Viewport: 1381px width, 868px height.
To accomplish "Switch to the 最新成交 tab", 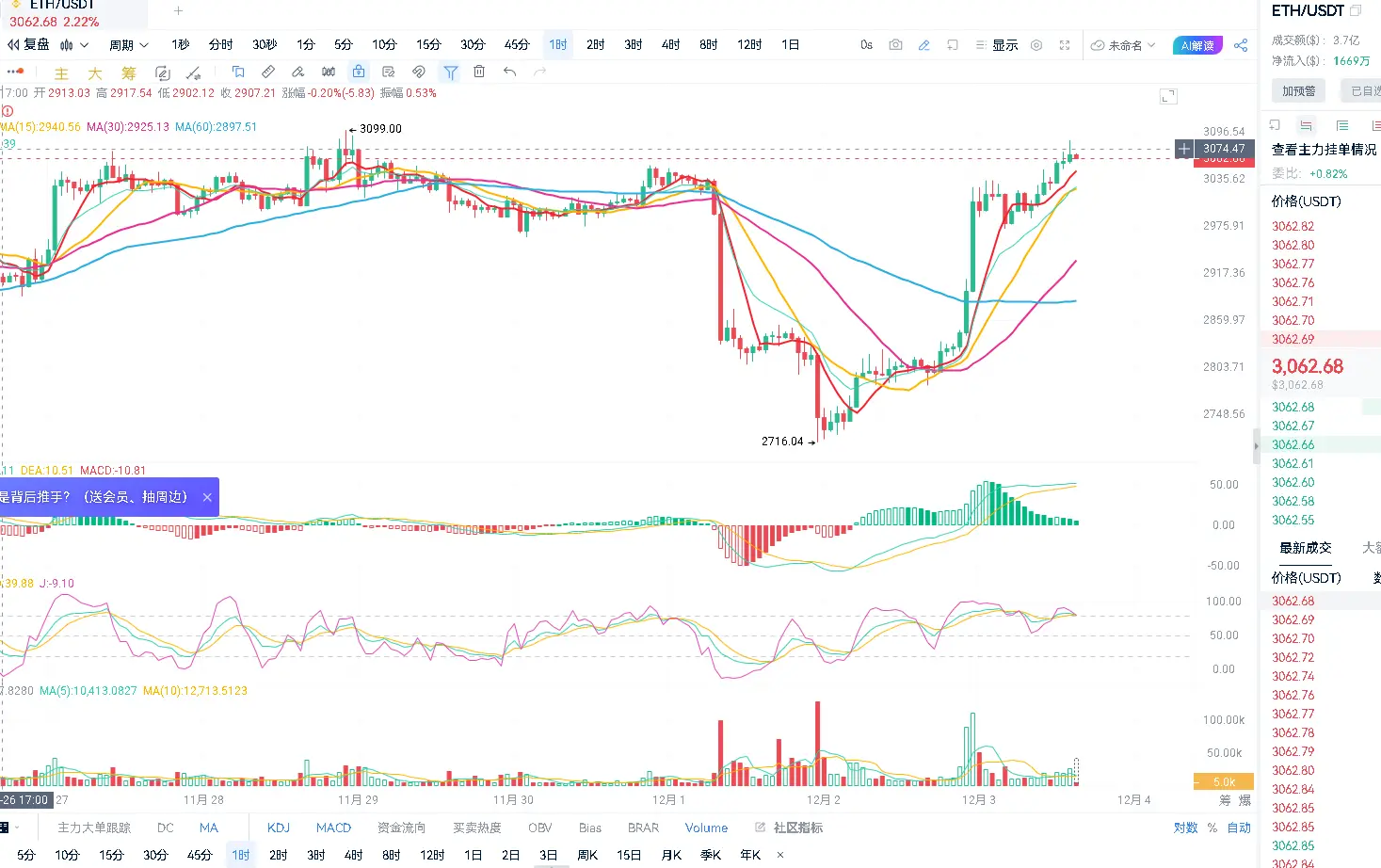I will coord(1306,548).
